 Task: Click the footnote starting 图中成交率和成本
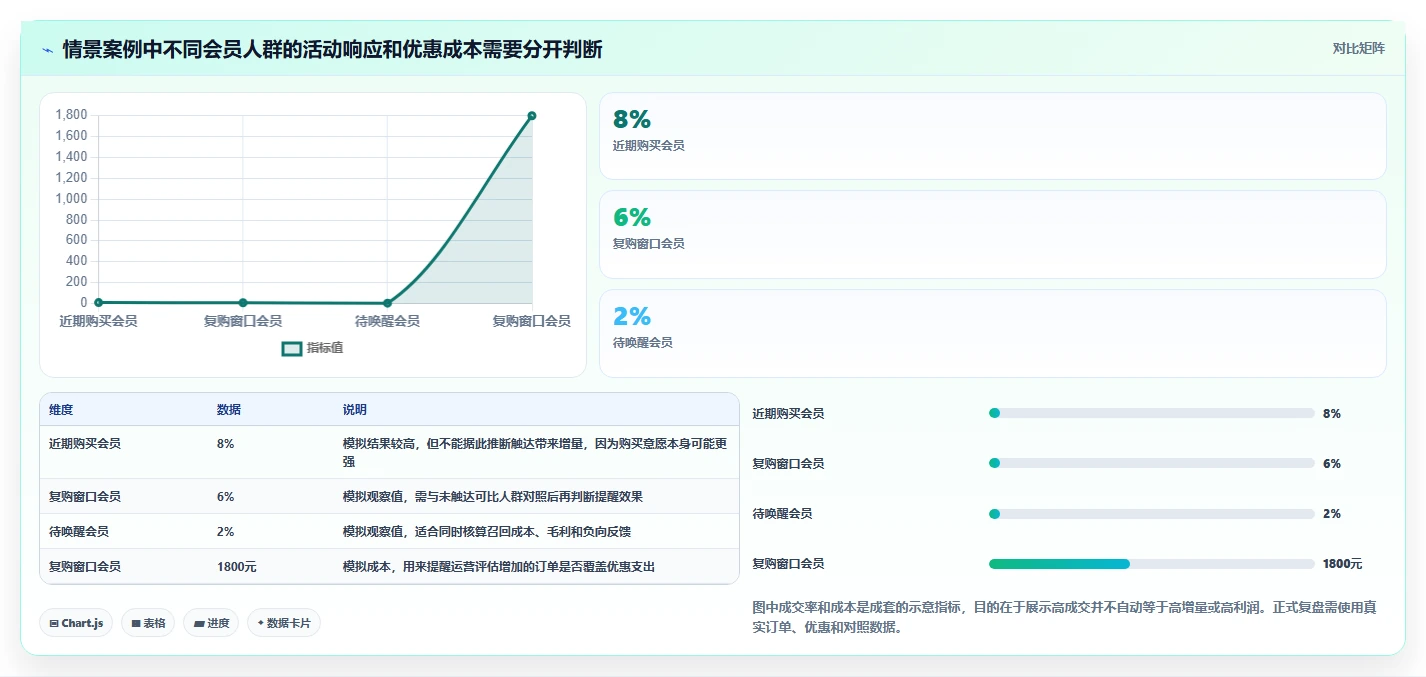[x=1064, y=617]
